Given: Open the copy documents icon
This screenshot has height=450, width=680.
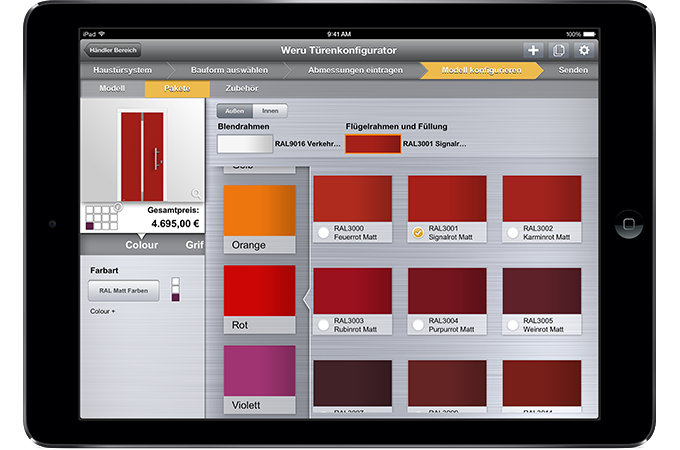Looking at the screenshot, I should tap(559, 50).
